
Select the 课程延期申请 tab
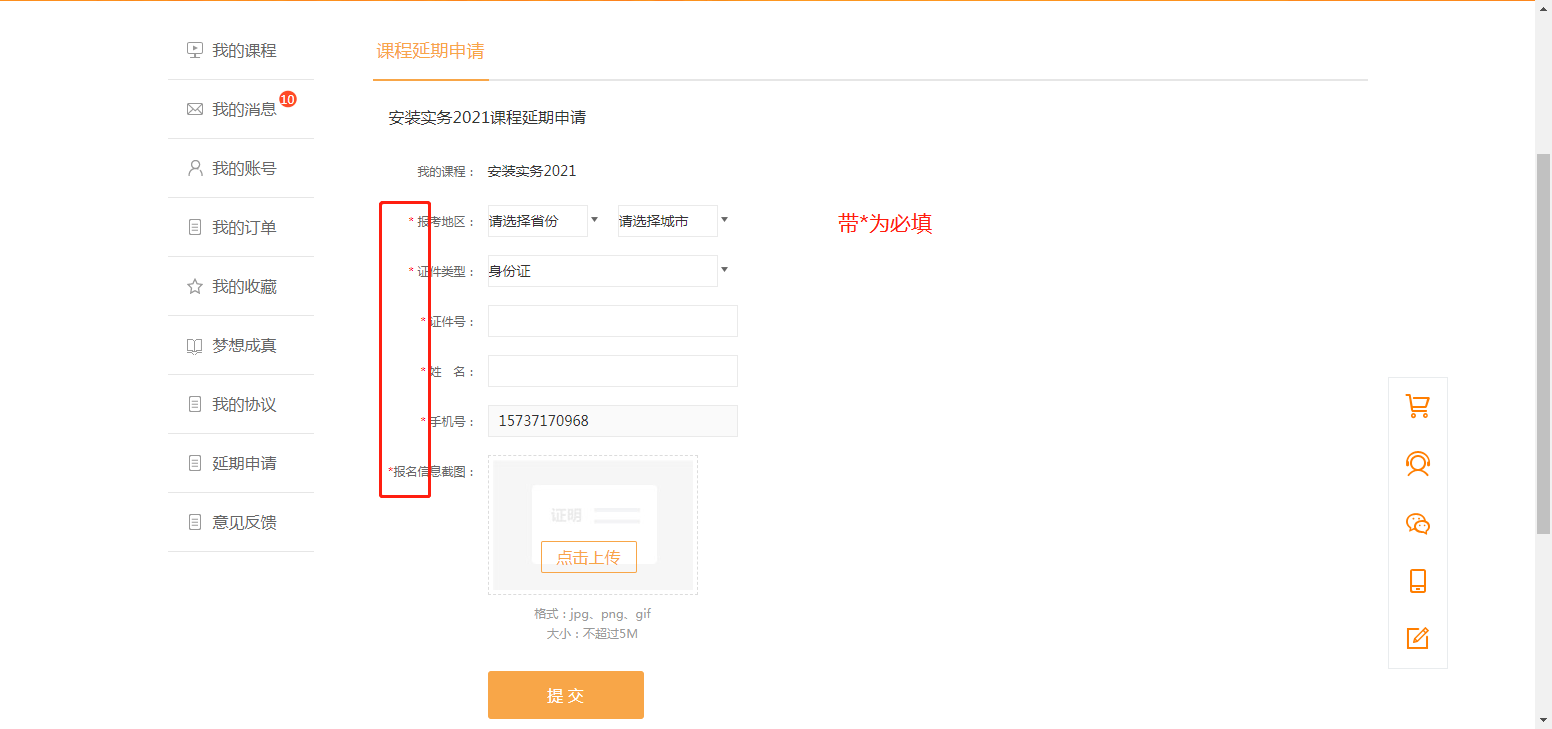(430, 52)
